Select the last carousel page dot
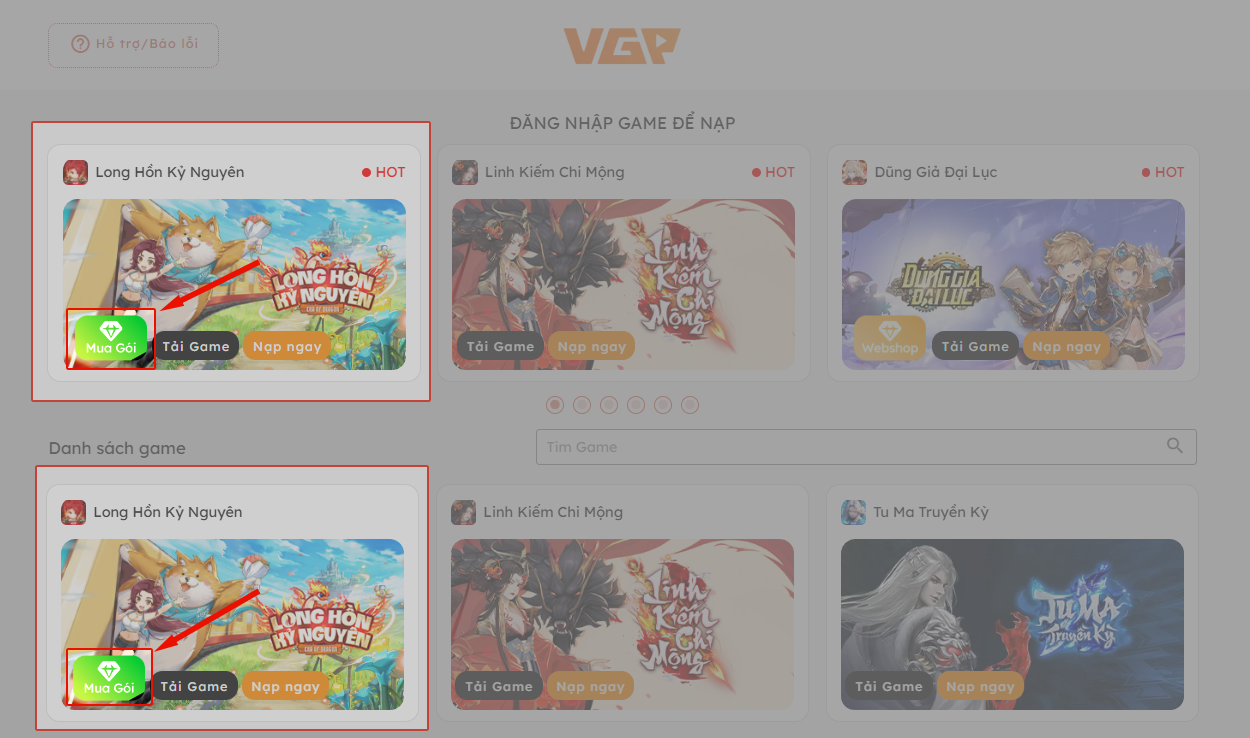The width and height of the screenshot is (1250, 738). pos(690,405)
